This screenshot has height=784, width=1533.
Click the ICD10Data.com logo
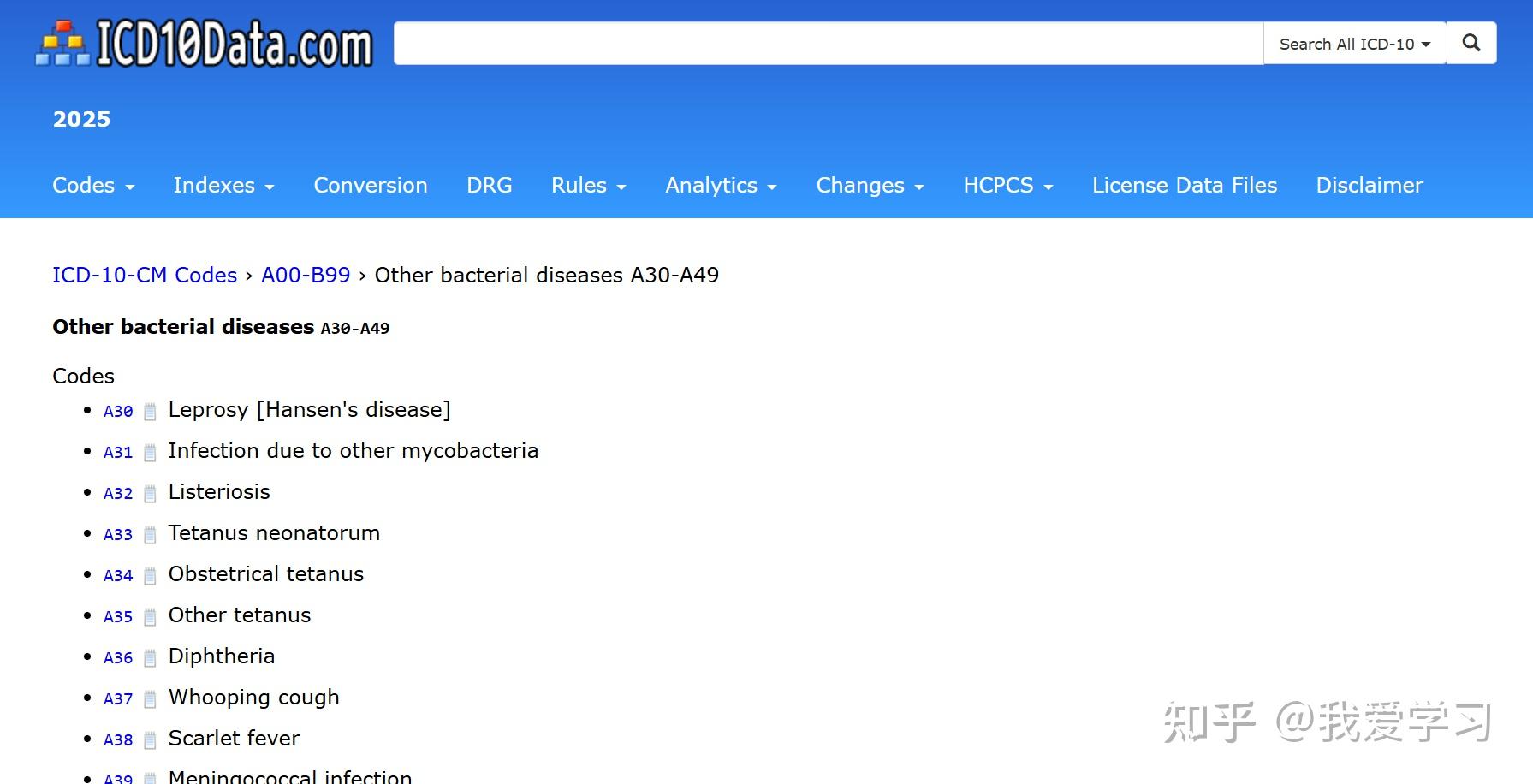pyautogui.click(x=204, y=44)
